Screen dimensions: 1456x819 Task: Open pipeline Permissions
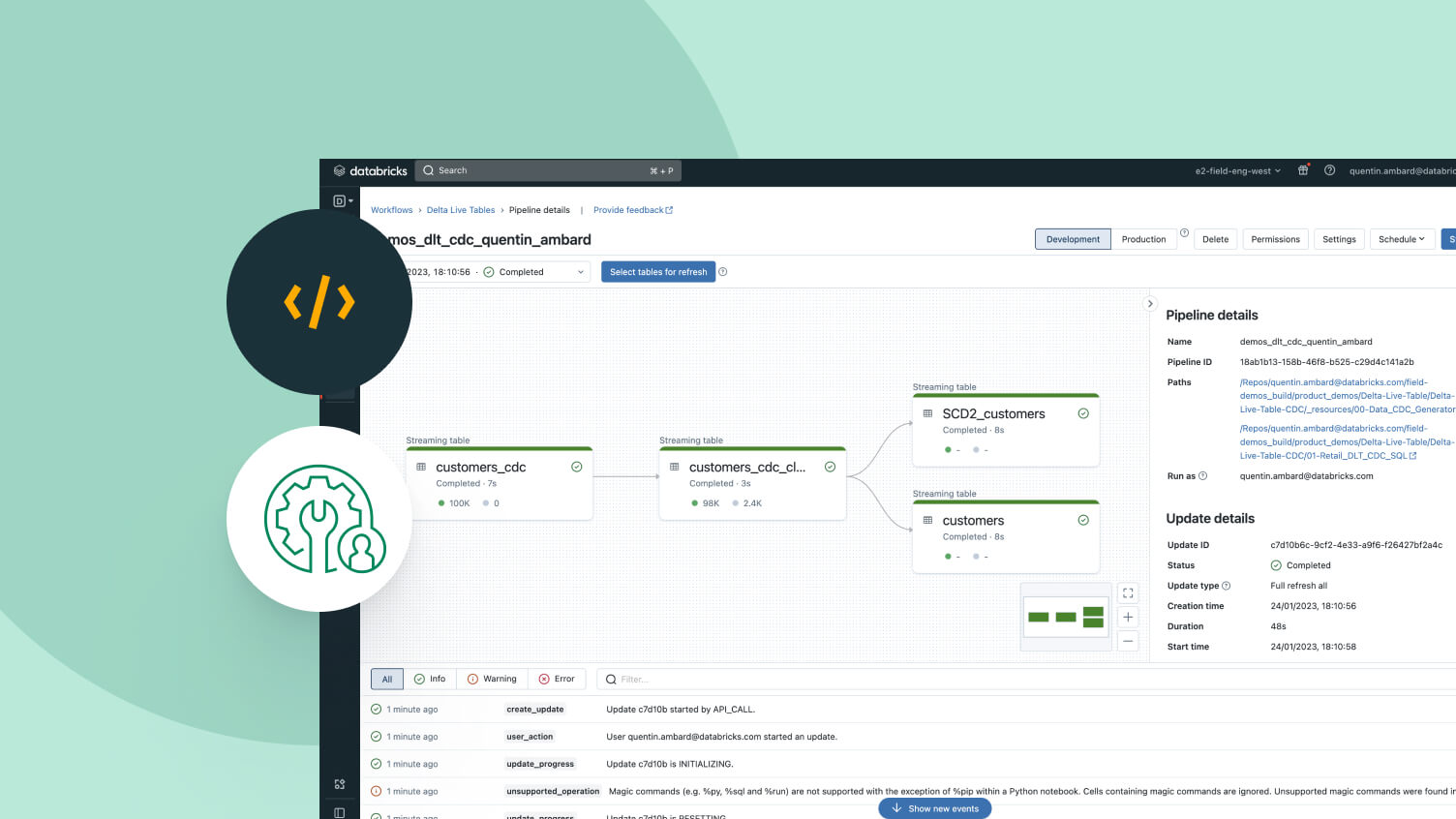(1275, 239)
